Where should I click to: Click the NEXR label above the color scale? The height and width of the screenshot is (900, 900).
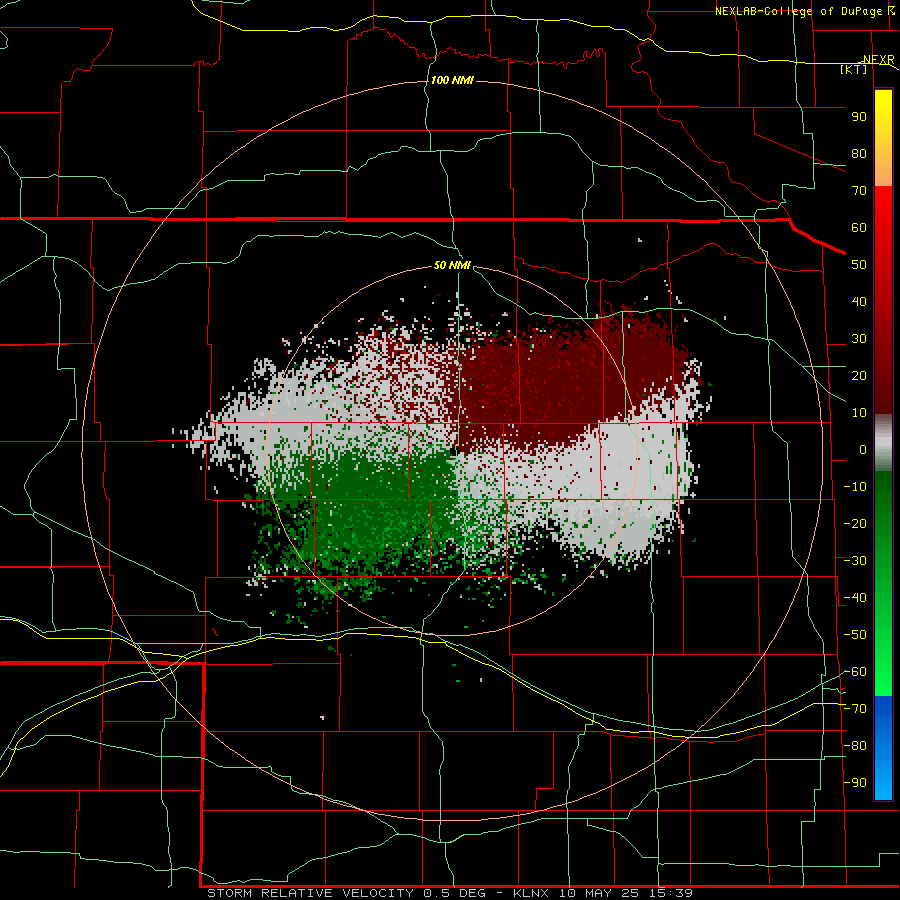pos(879,60)
